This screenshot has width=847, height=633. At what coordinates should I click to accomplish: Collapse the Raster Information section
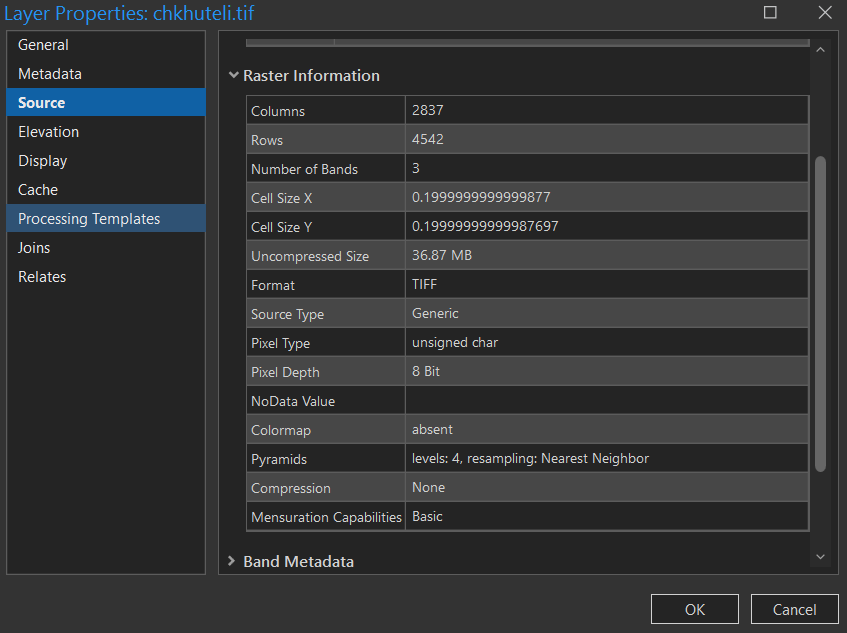pyautogui.click(x=233, y=75)
